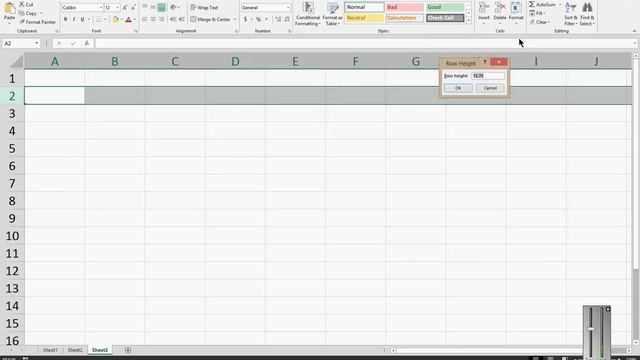Open Find & Select binoculars

[587, 14]
